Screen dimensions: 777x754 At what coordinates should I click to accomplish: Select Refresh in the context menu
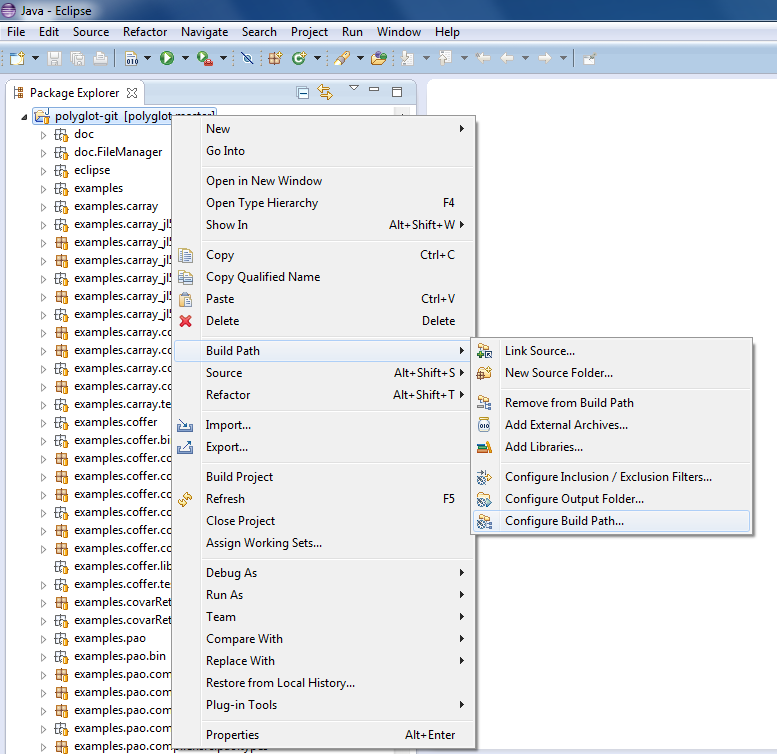(x=225, y=499)
